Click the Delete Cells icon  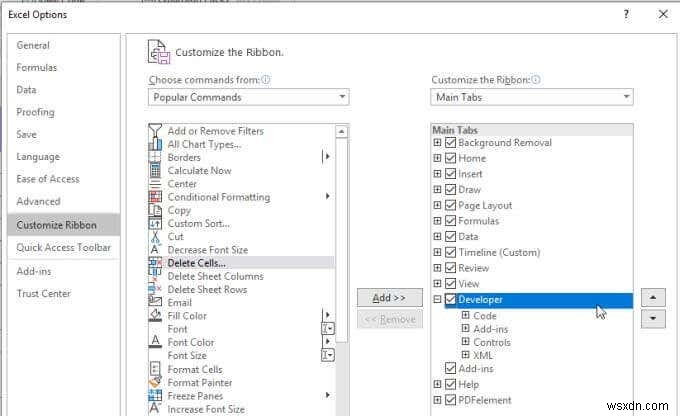155,263
